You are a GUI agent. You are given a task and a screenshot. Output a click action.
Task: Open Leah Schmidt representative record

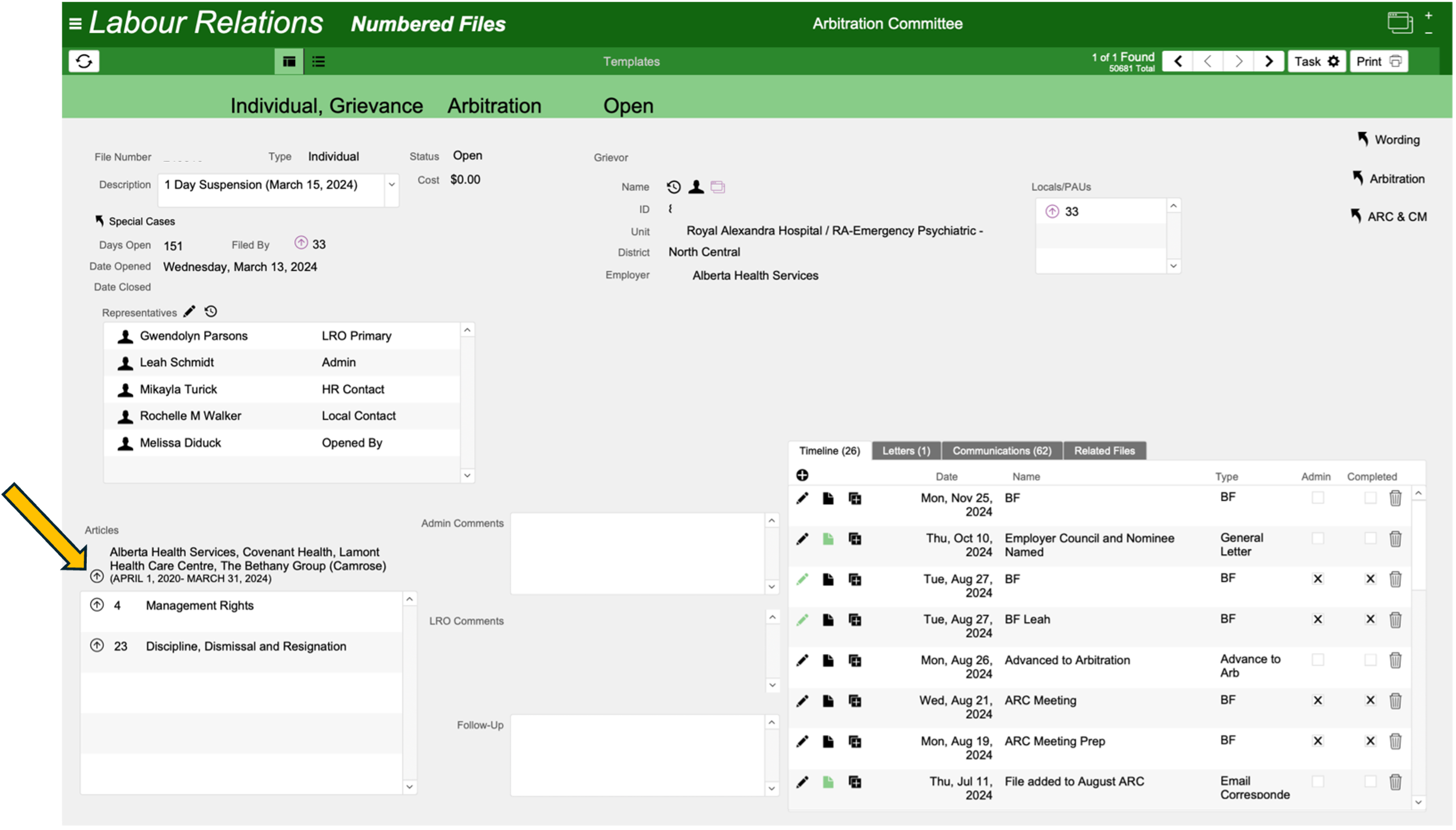pyautogui.click(x=125, y=363)
